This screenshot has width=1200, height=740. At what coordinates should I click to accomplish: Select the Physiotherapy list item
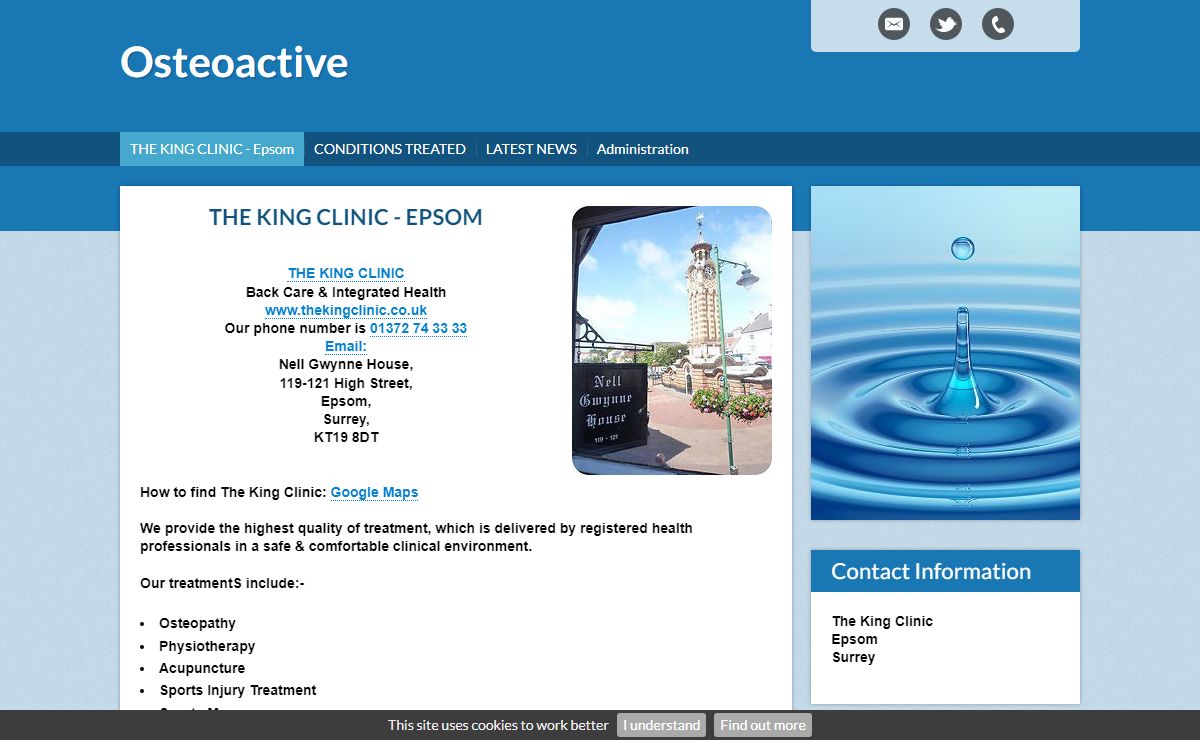[207, 646]
